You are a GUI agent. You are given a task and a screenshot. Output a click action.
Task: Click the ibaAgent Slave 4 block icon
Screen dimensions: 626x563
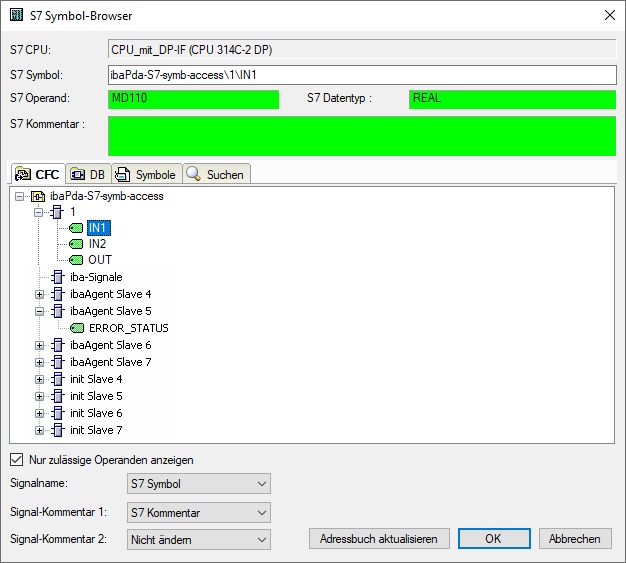58,294
